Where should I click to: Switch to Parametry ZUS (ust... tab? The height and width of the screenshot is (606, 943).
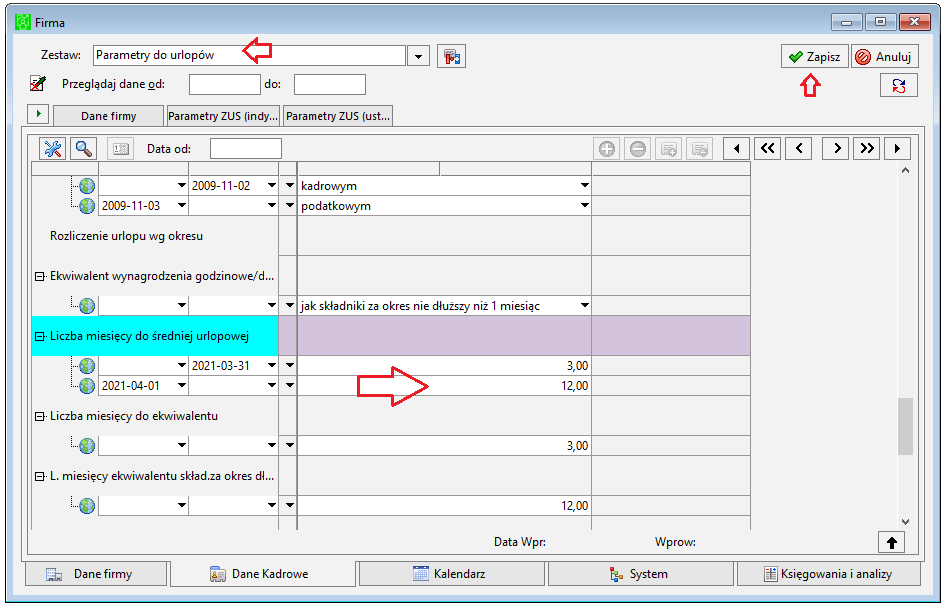pos(338,116)
